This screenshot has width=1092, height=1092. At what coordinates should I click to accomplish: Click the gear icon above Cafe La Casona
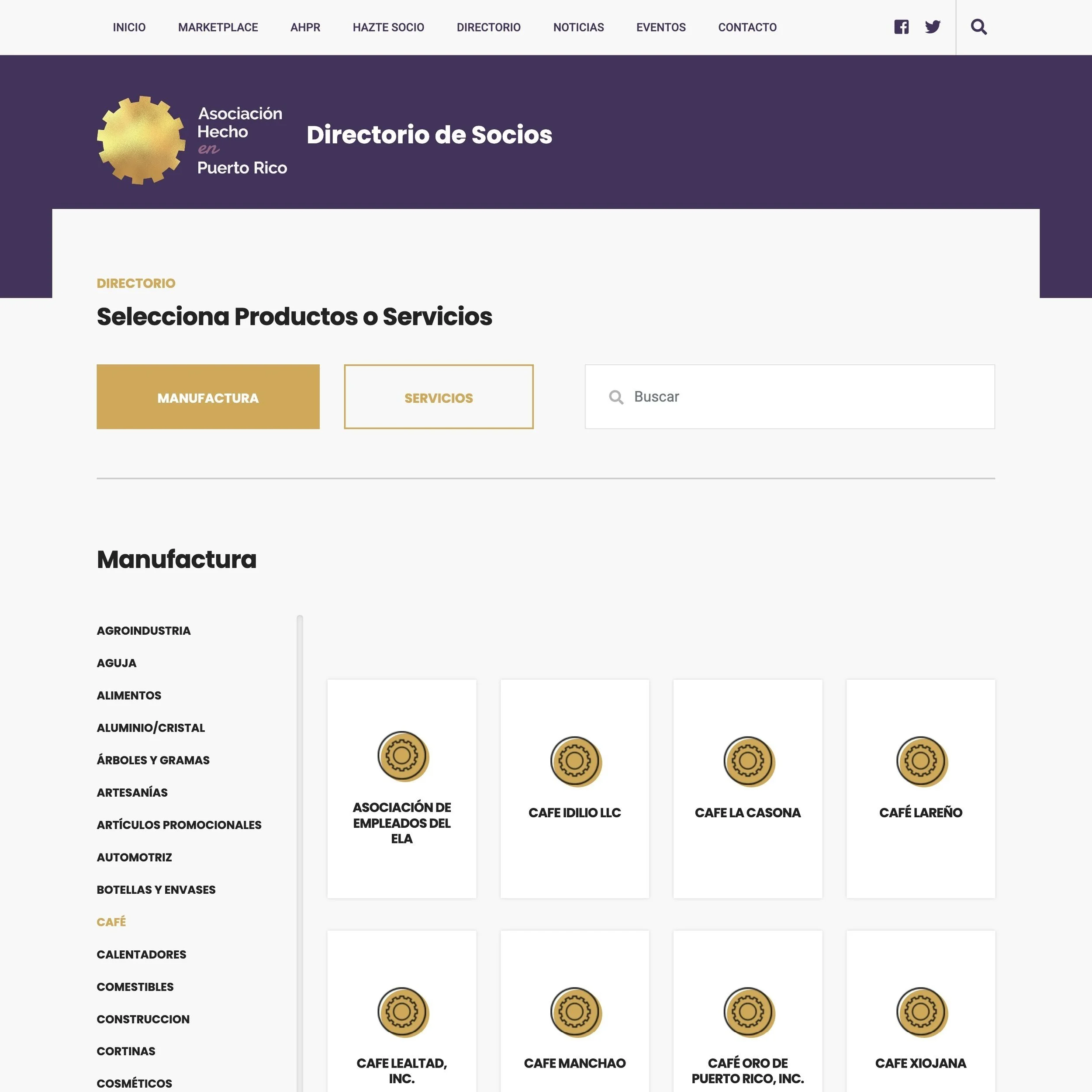[x=749, y=761]
